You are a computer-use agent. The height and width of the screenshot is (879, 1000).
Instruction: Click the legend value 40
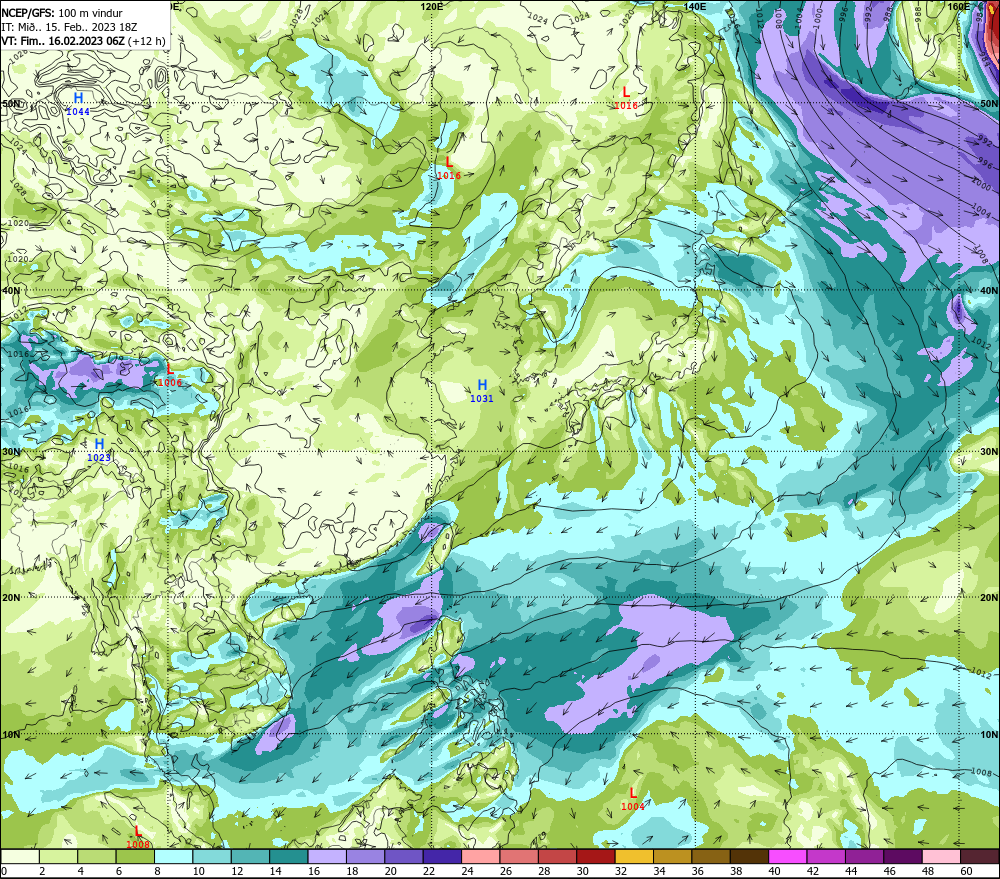774,871
